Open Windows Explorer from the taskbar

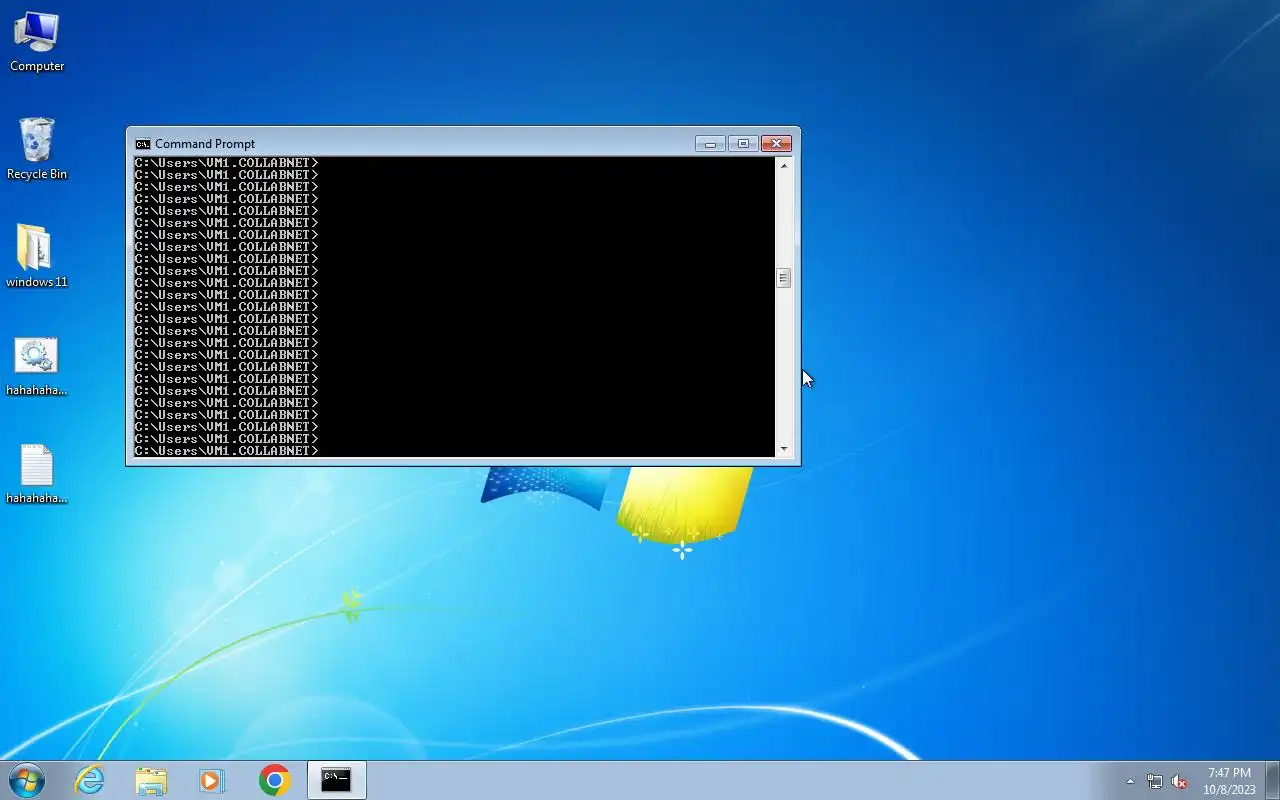151,780
